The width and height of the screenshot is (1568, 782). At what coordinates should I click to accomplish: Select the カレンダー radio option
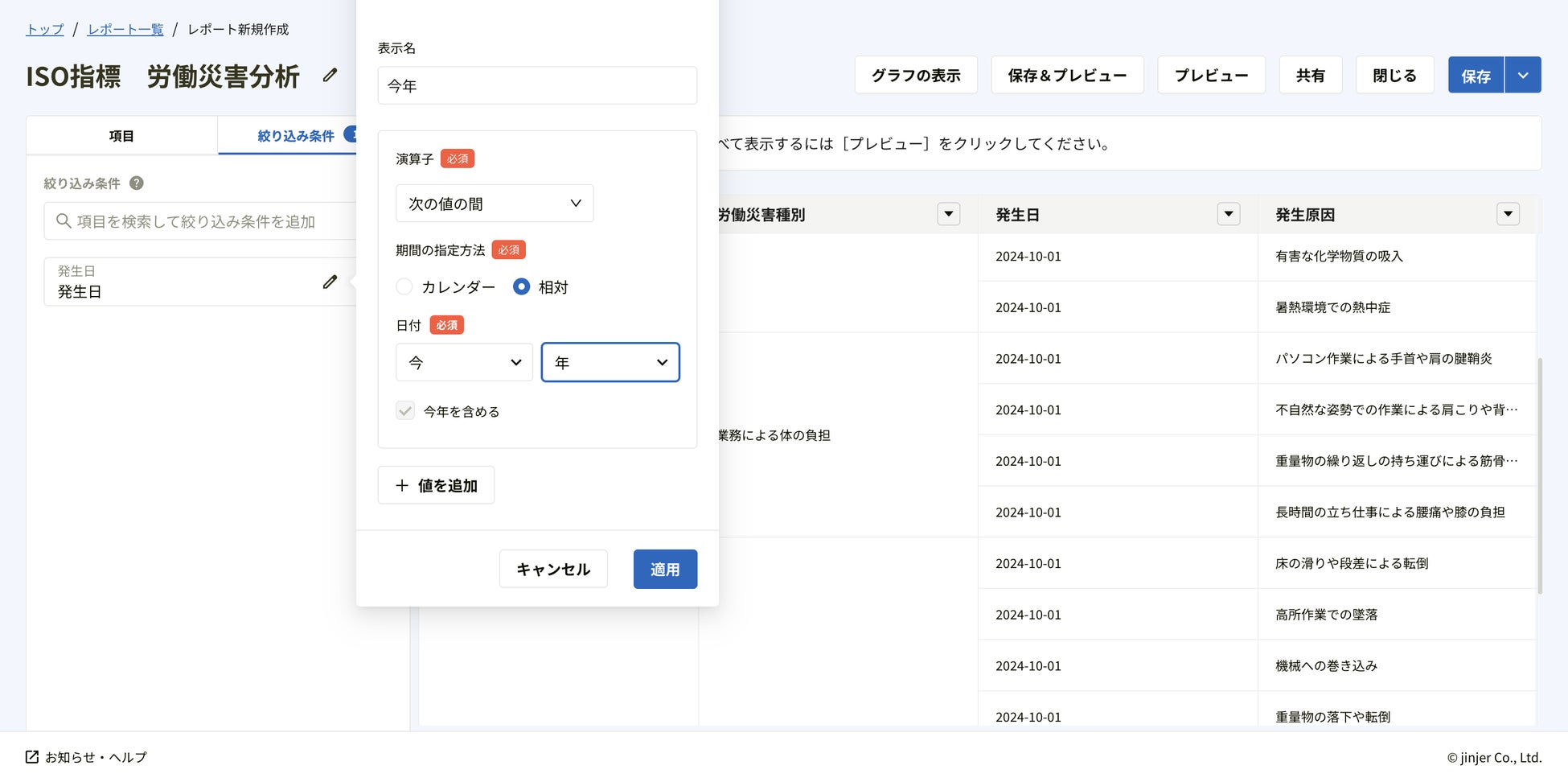pyautogui.click(x=404, y=286)
